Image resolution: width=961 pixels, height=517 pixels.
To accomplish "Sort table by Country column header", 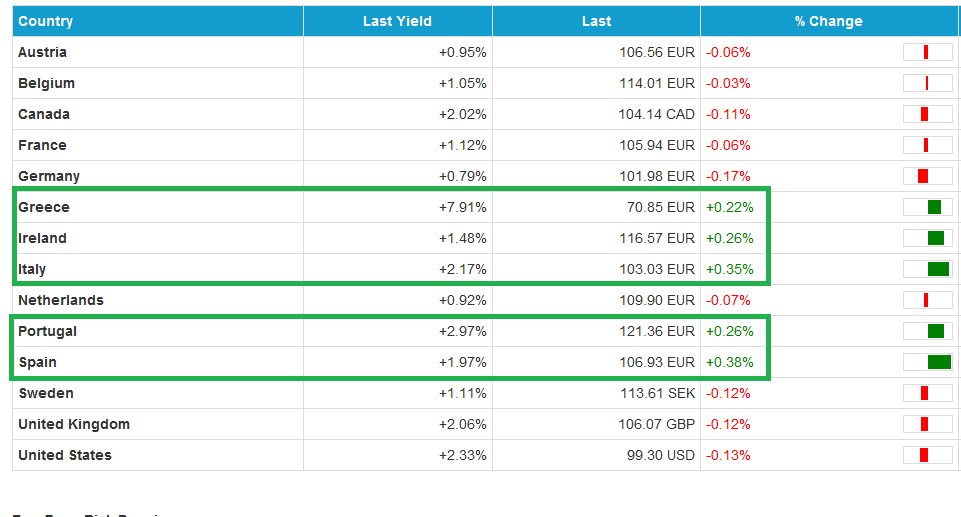I will coord(46,21).
